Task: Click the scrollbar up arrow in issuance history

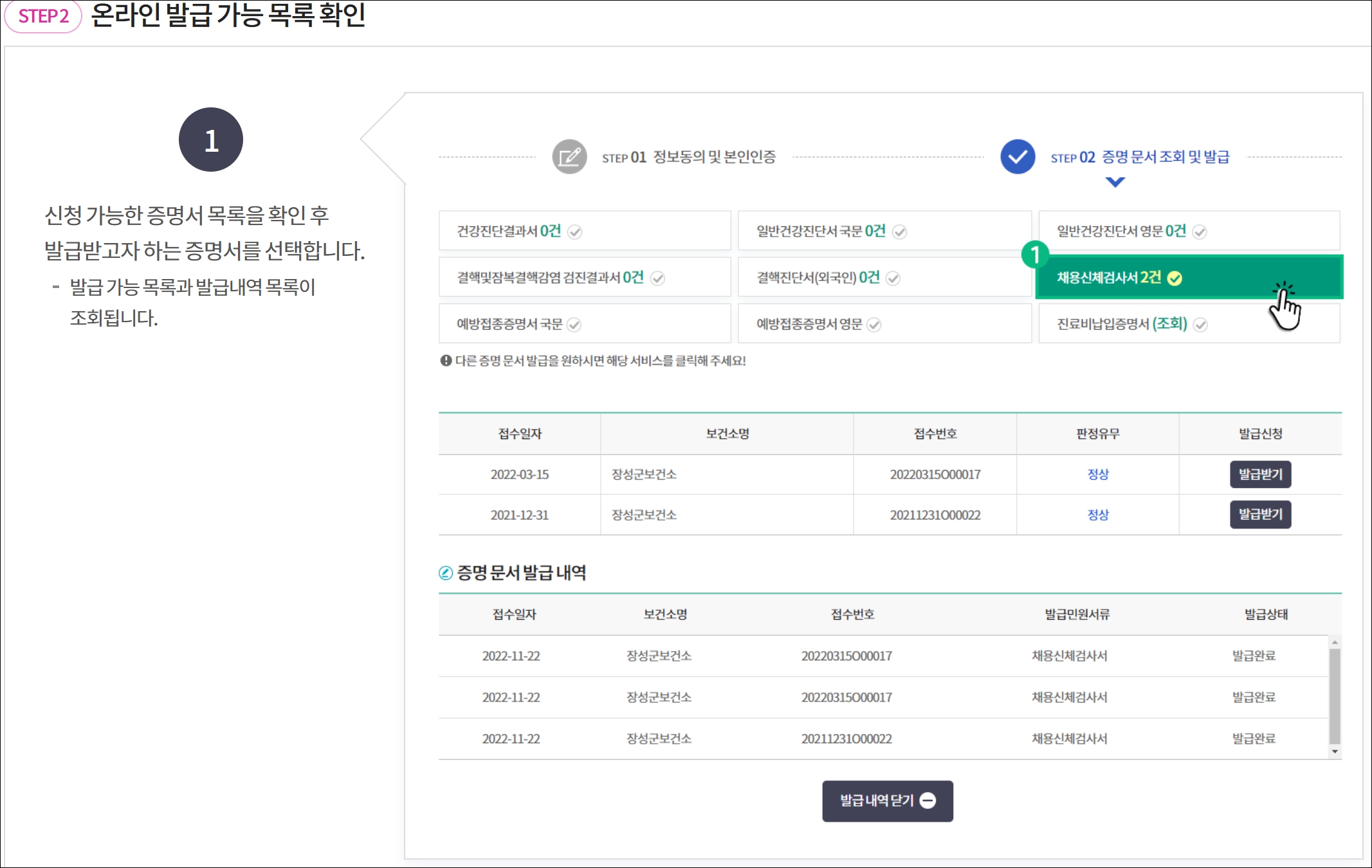Action: point(1335,642)
